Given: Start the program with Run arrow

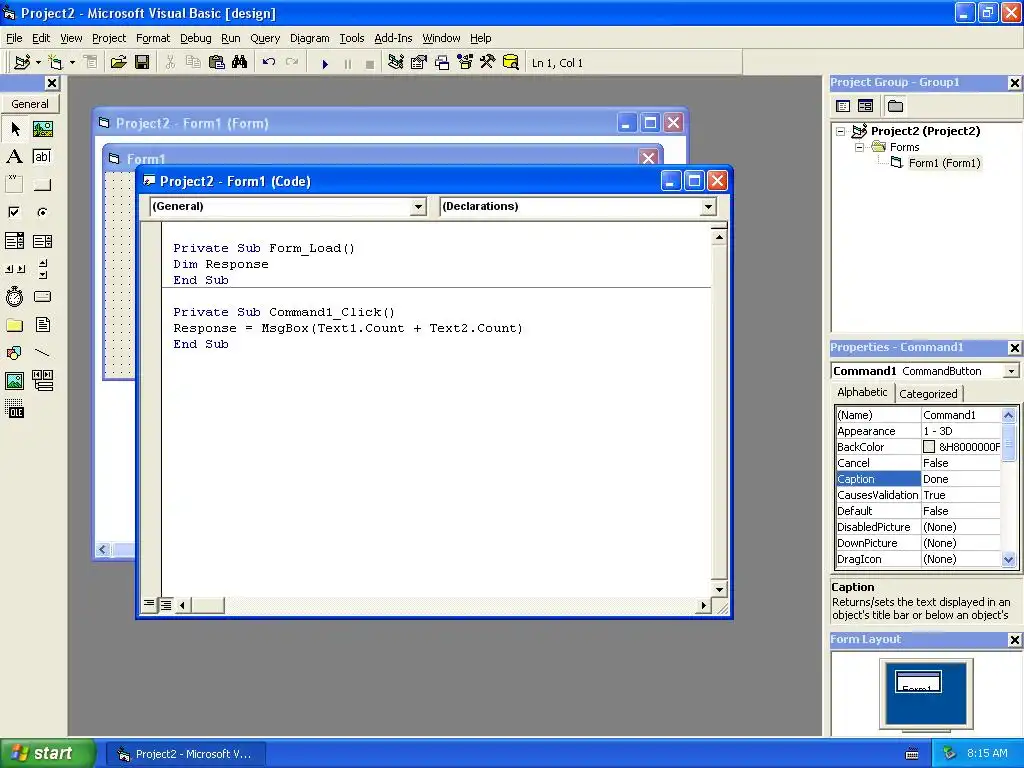Looking at the screenshot, I should [325, 63].
